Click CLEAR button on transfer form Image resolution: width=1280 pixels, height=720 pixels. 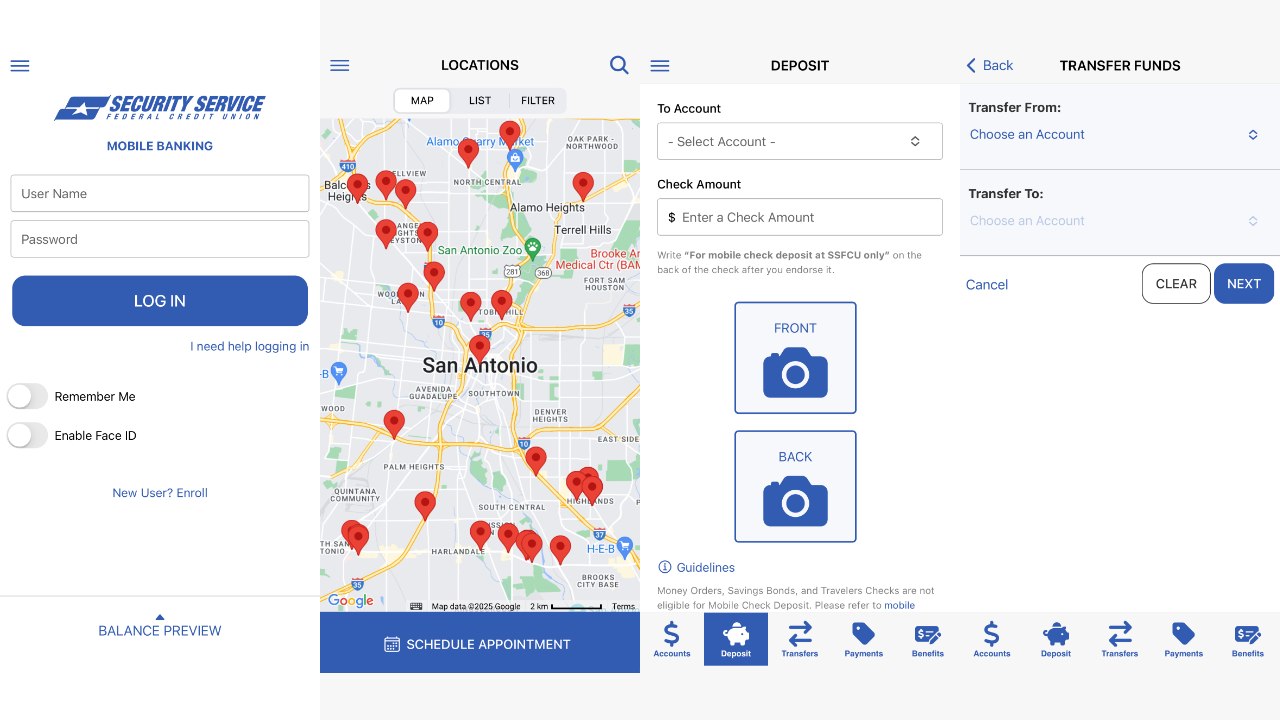tap(1176, 284)
